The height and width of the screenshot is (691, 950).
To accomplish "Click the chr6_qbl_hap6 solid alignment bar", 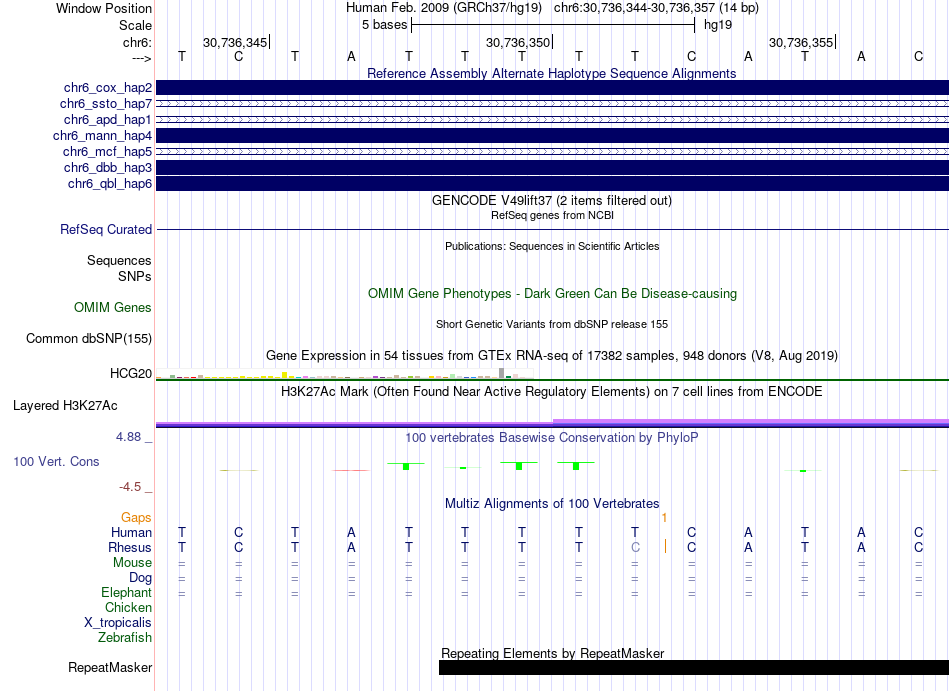I will (x=552, y=183).
